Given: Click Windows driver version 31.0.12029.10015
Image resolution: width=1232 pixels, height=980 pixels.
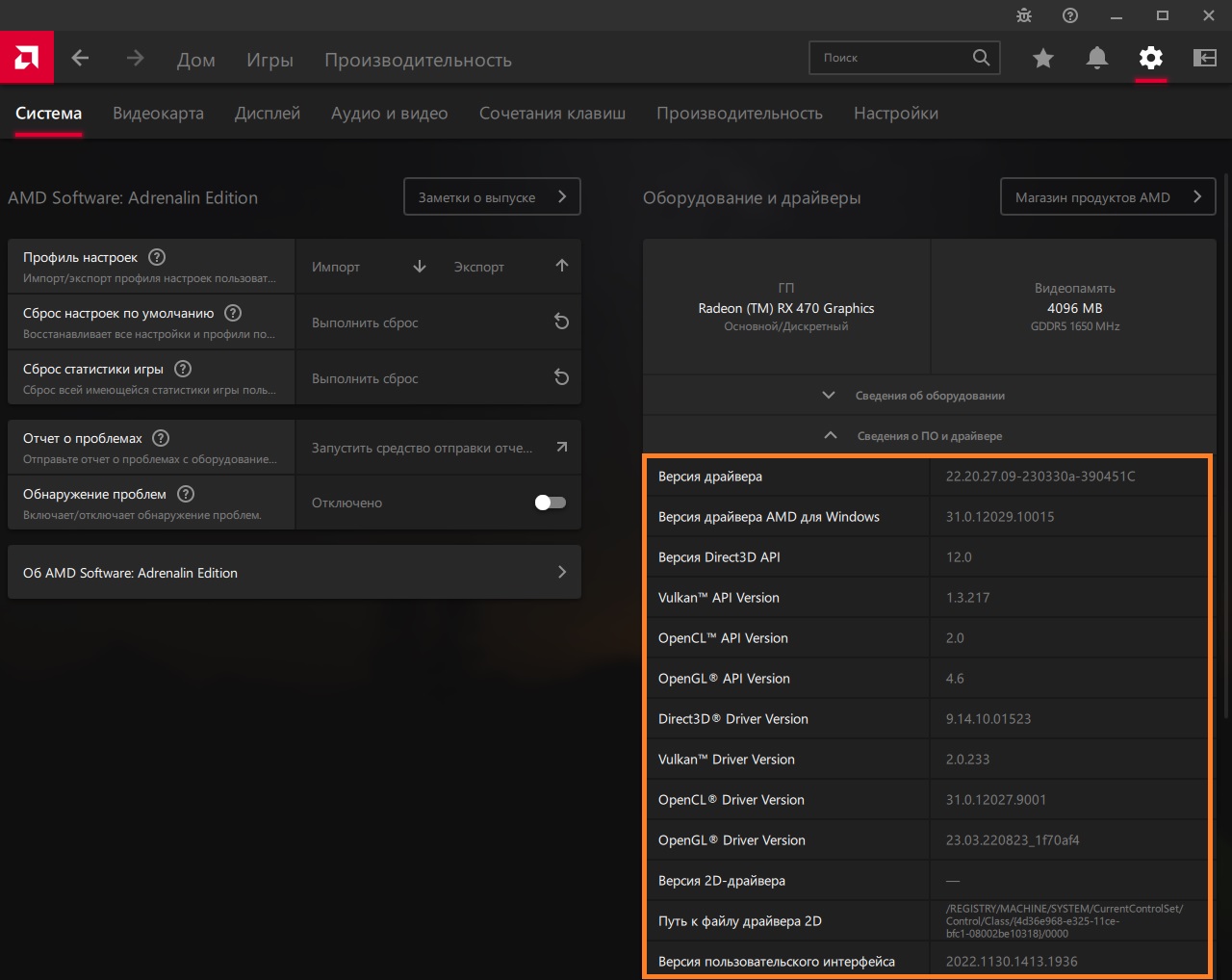Looking at the screenshot, I should (x=1000, y=517).
